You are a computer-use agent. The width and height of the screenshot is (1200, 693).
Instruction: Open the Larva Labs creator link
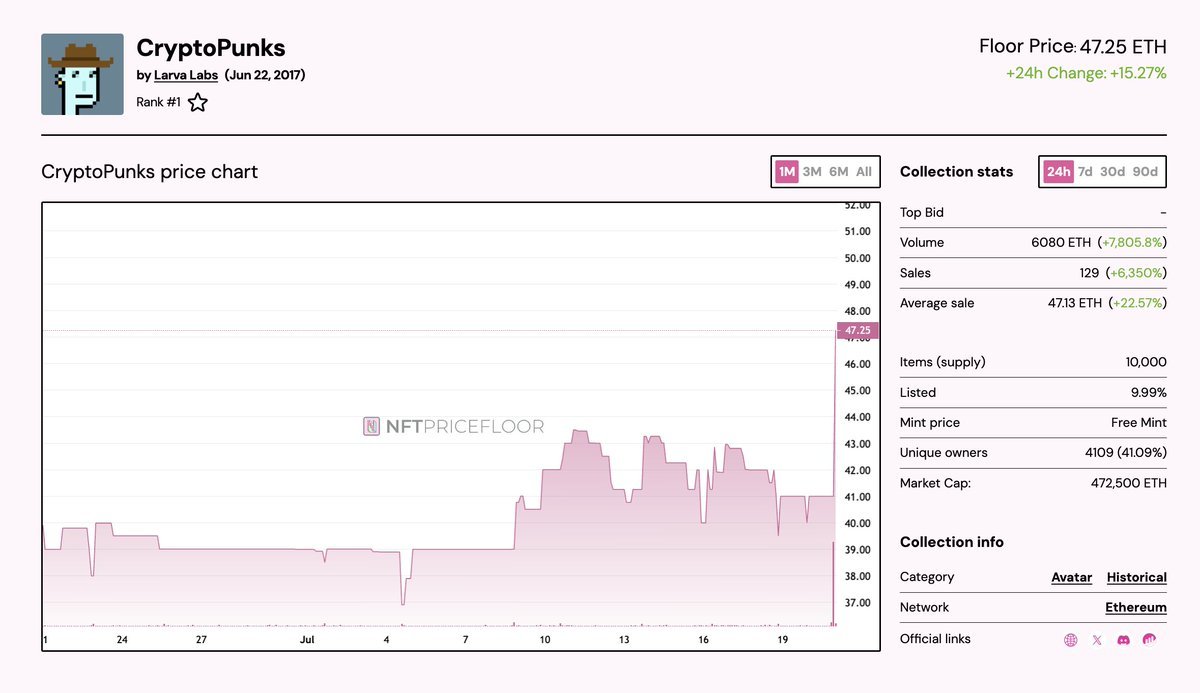186,75
